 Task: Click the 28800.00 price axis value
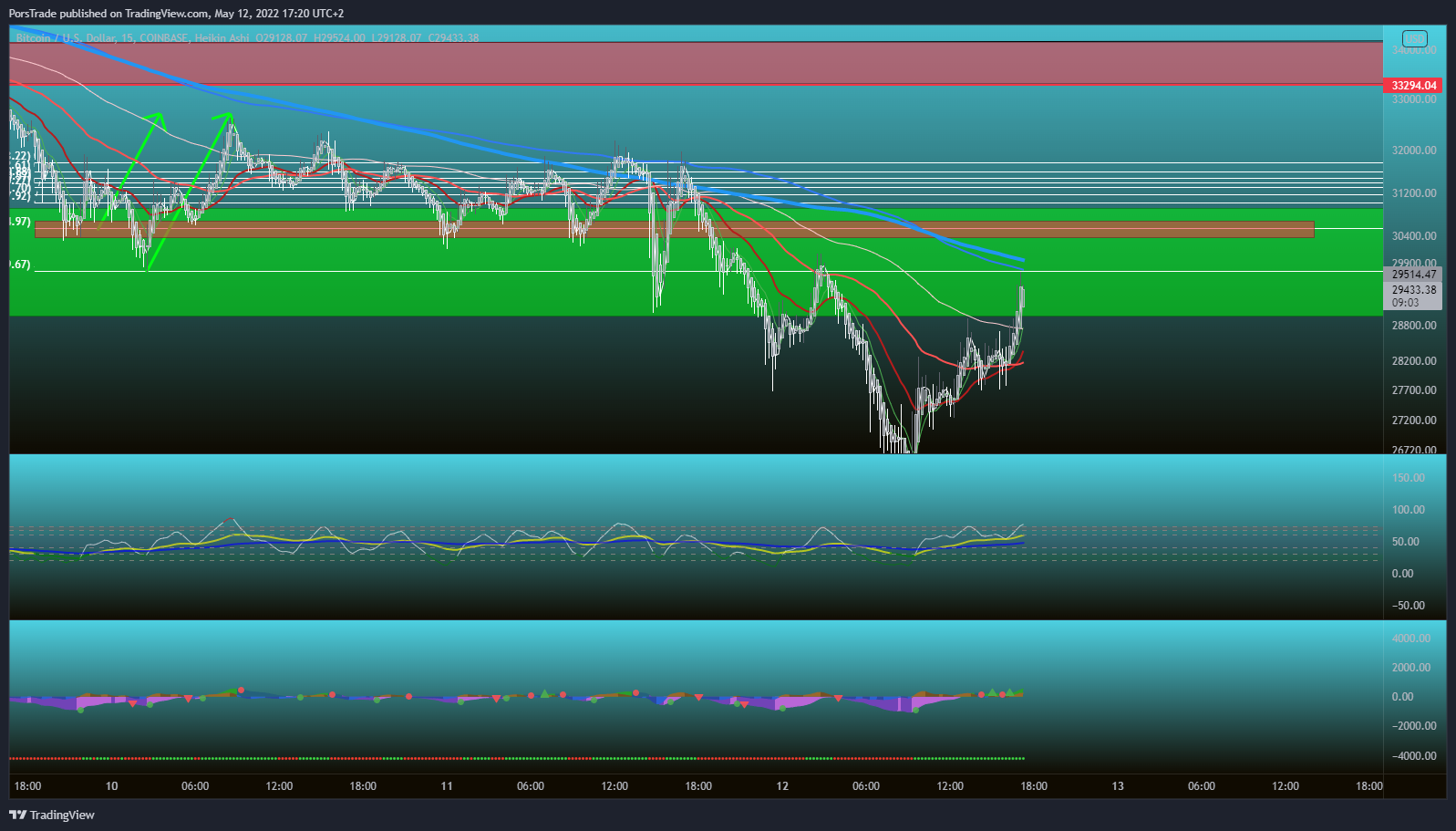1414,326
